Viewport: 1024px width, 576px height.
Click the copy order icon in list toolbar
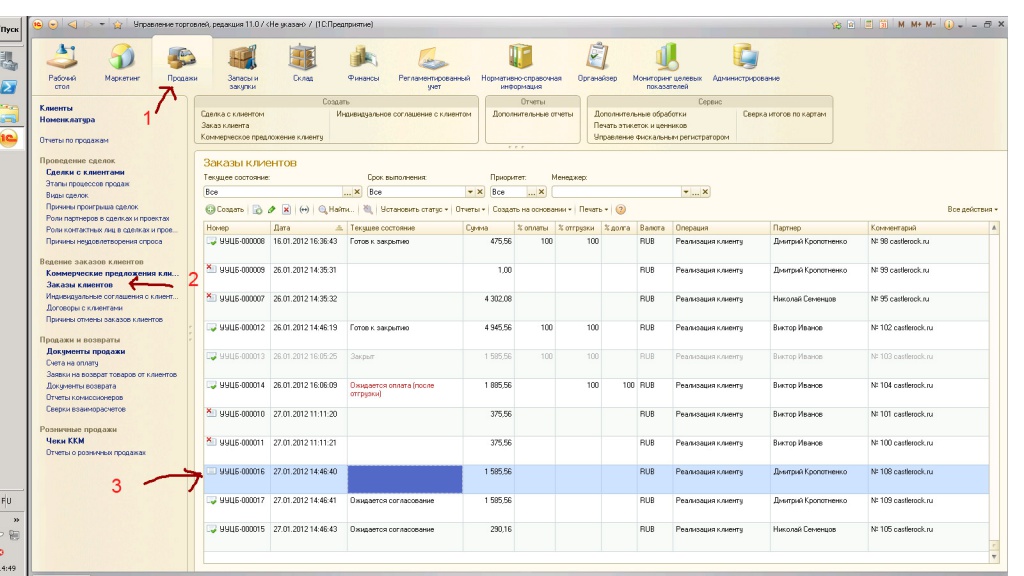(257, 210)
